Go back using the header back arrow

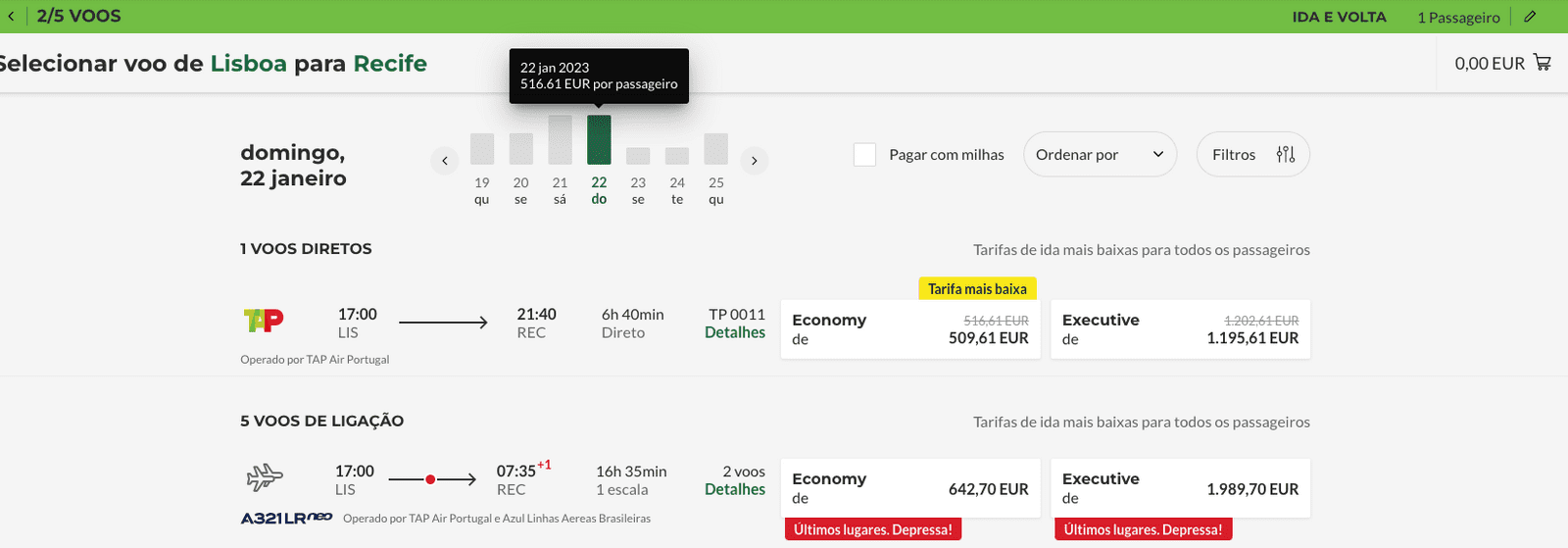click(x=11, y=17)
